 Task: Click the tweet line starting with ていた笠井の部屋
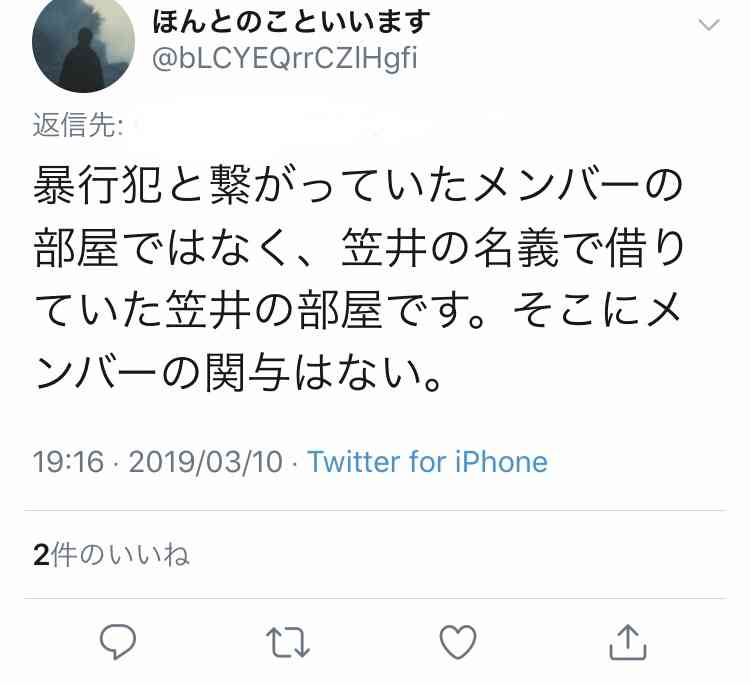click(x=357, y=310)
